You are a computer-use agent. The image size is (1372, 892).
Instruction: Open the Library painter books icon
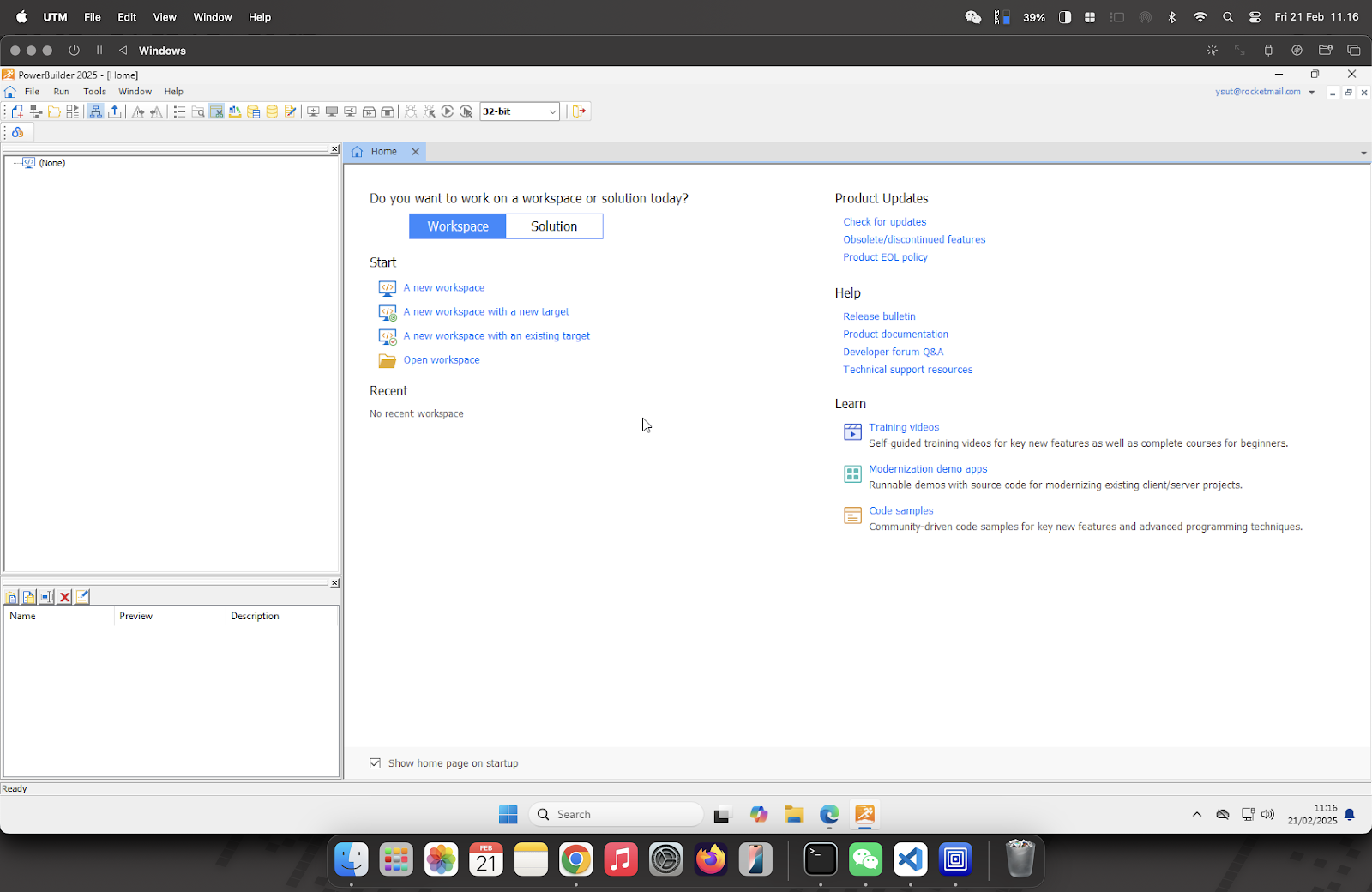pyautogui.click(x=234, y=111)
